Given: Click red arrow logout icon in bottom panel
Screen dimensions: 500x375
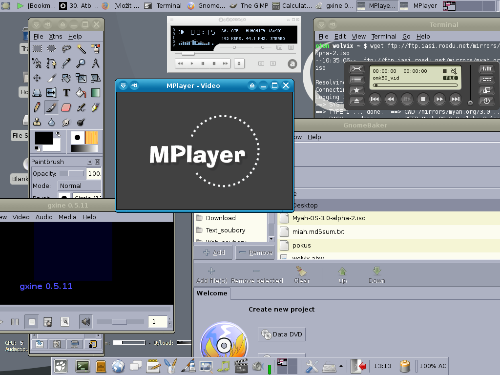Looking at the screenshot, I should tap(358, 366).
